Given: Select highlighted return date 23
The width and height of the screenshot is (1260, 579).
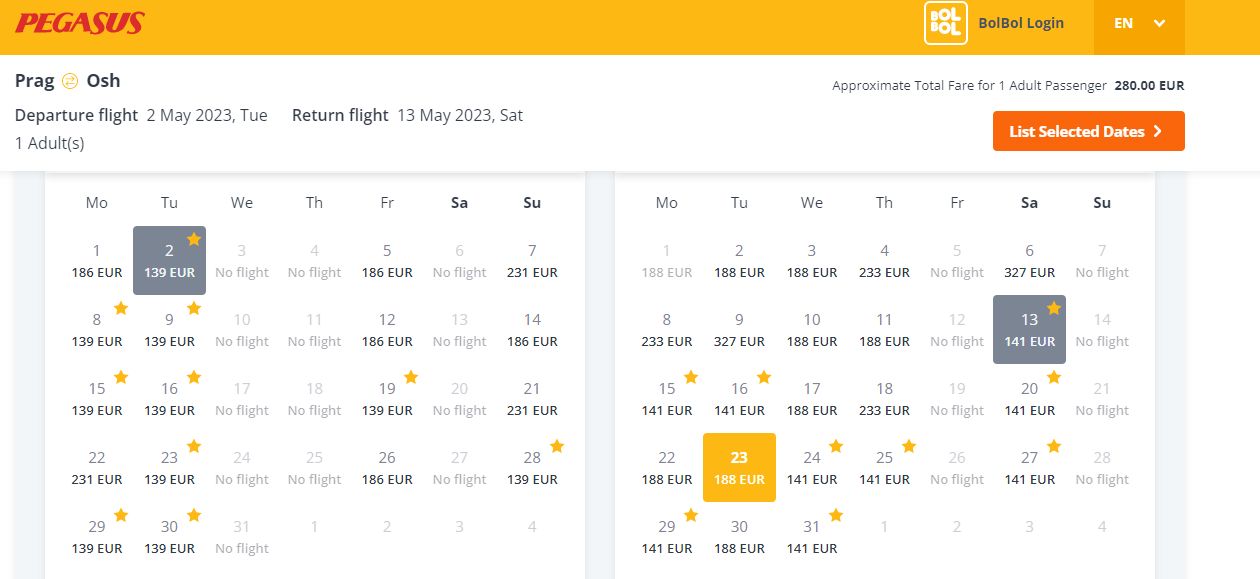Looking at the screenshot, I should 739,467.
